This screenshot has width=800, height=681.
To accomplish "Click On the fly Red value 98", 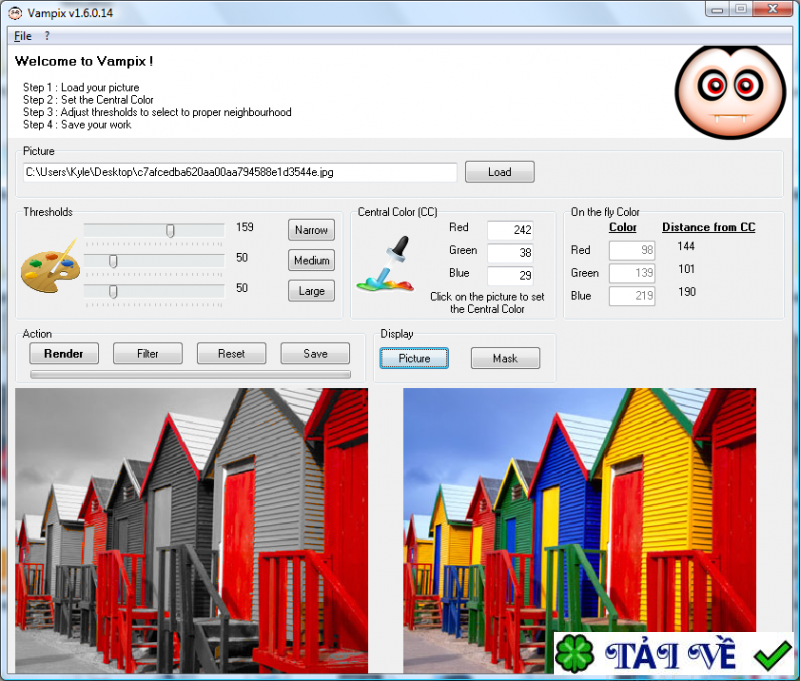I will tap(632, 250).
